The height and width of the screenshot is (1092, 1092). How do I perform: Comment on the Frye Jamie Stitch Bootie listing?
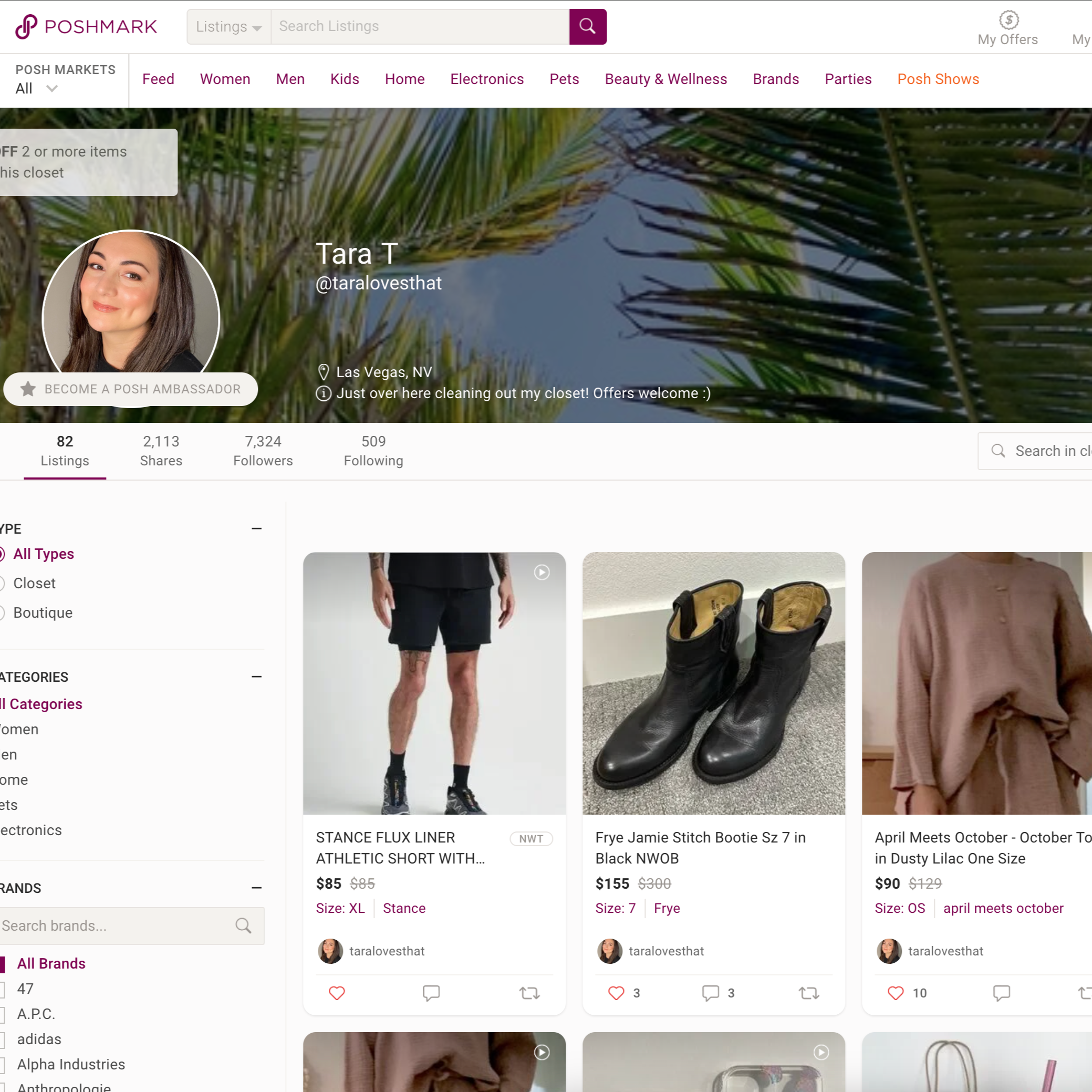[711, 993]
